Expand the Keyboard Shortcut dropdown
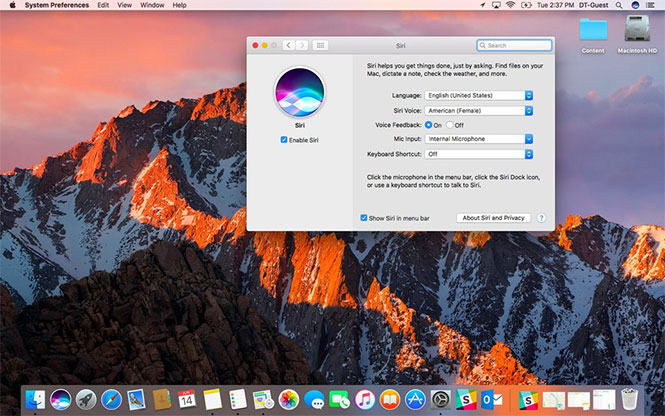Viewport: 665px width, 416px height. (479, 154)
